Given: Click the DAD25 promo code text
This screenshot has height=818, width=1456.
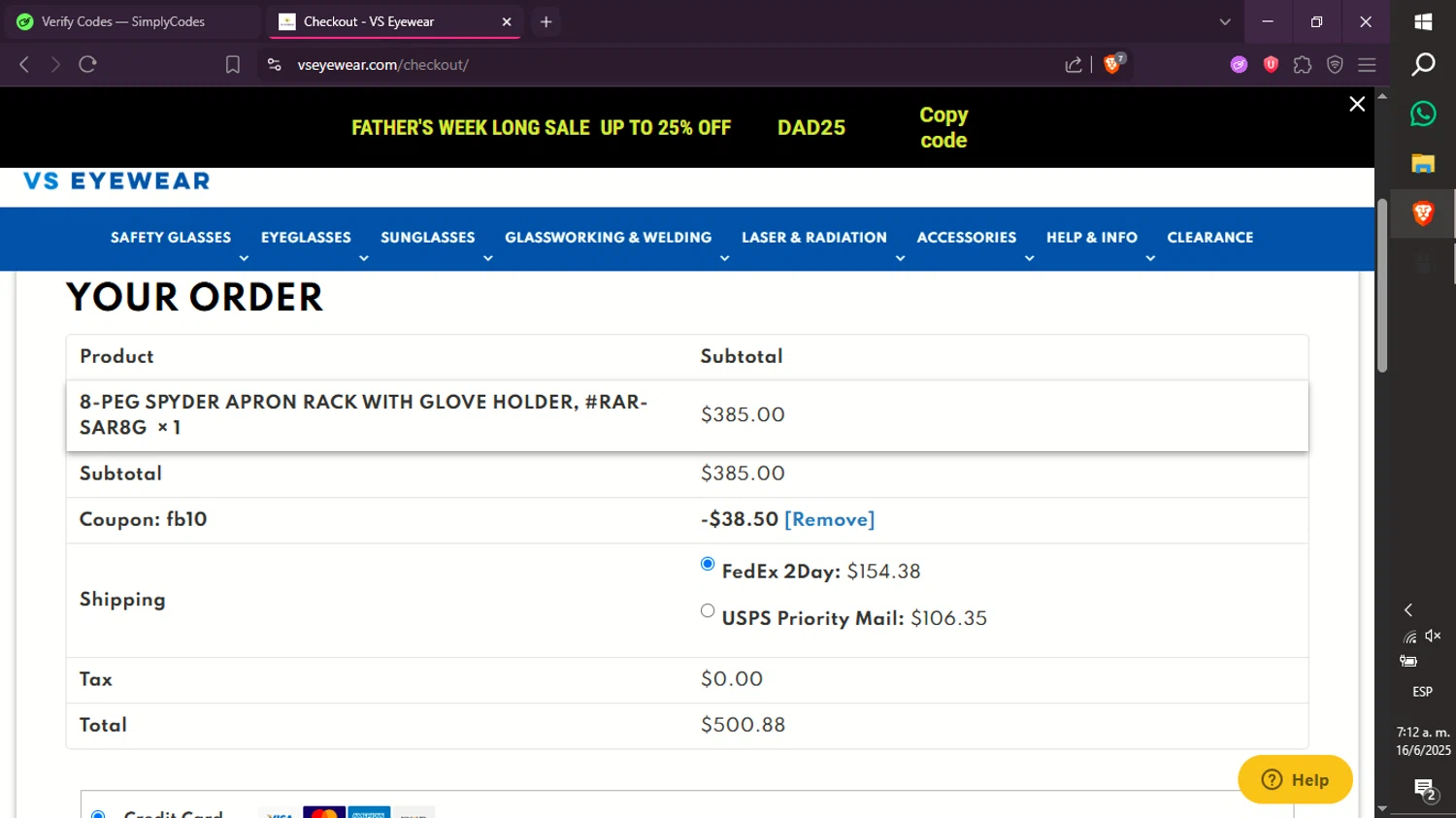Looking at the screenshot, I should coord(811,128).
